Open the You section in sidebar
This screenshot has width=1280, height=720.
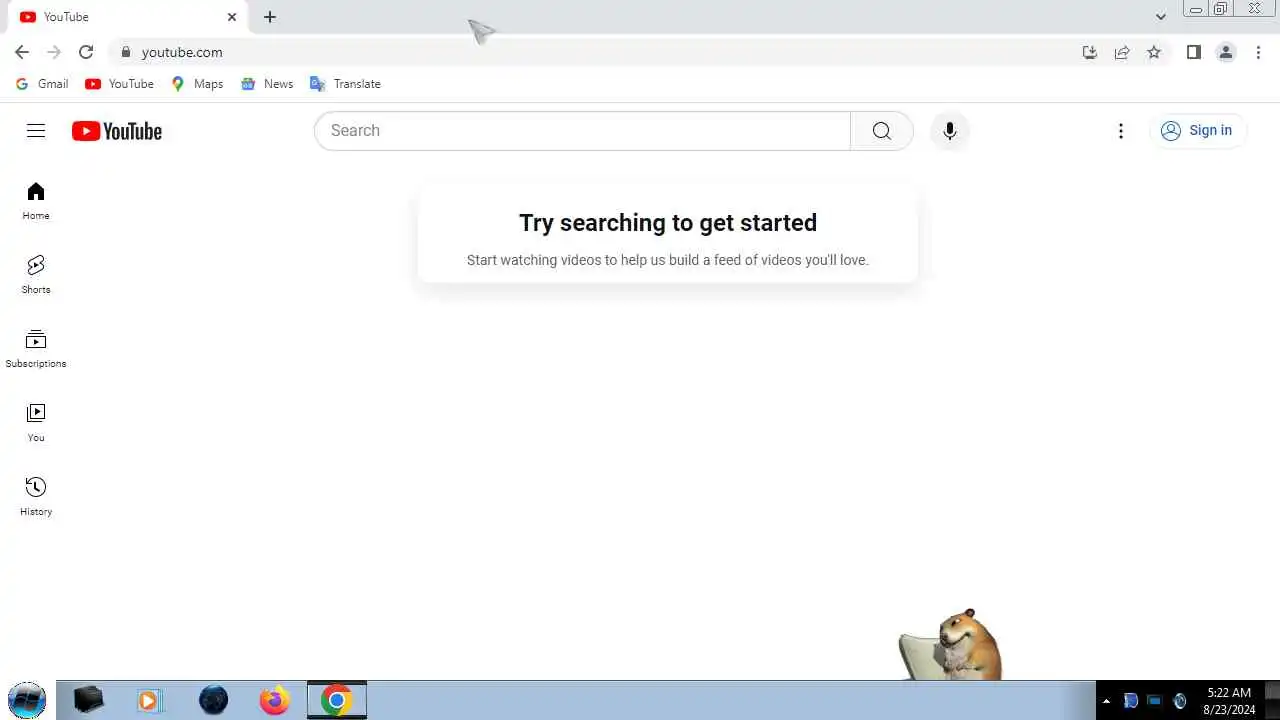click(36, 423)
